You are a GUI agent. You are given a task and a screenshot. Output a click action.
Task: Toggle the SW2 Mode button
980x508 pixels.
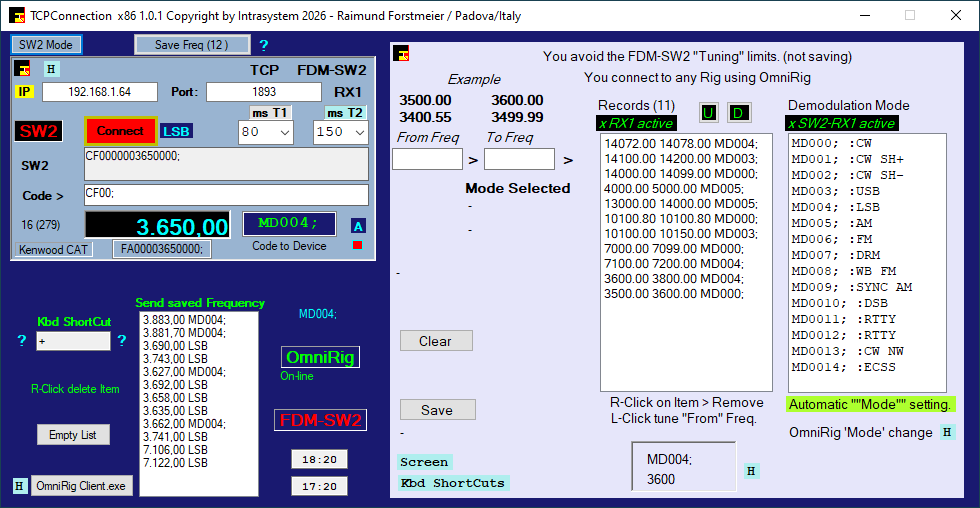click(x=46, y=45)
